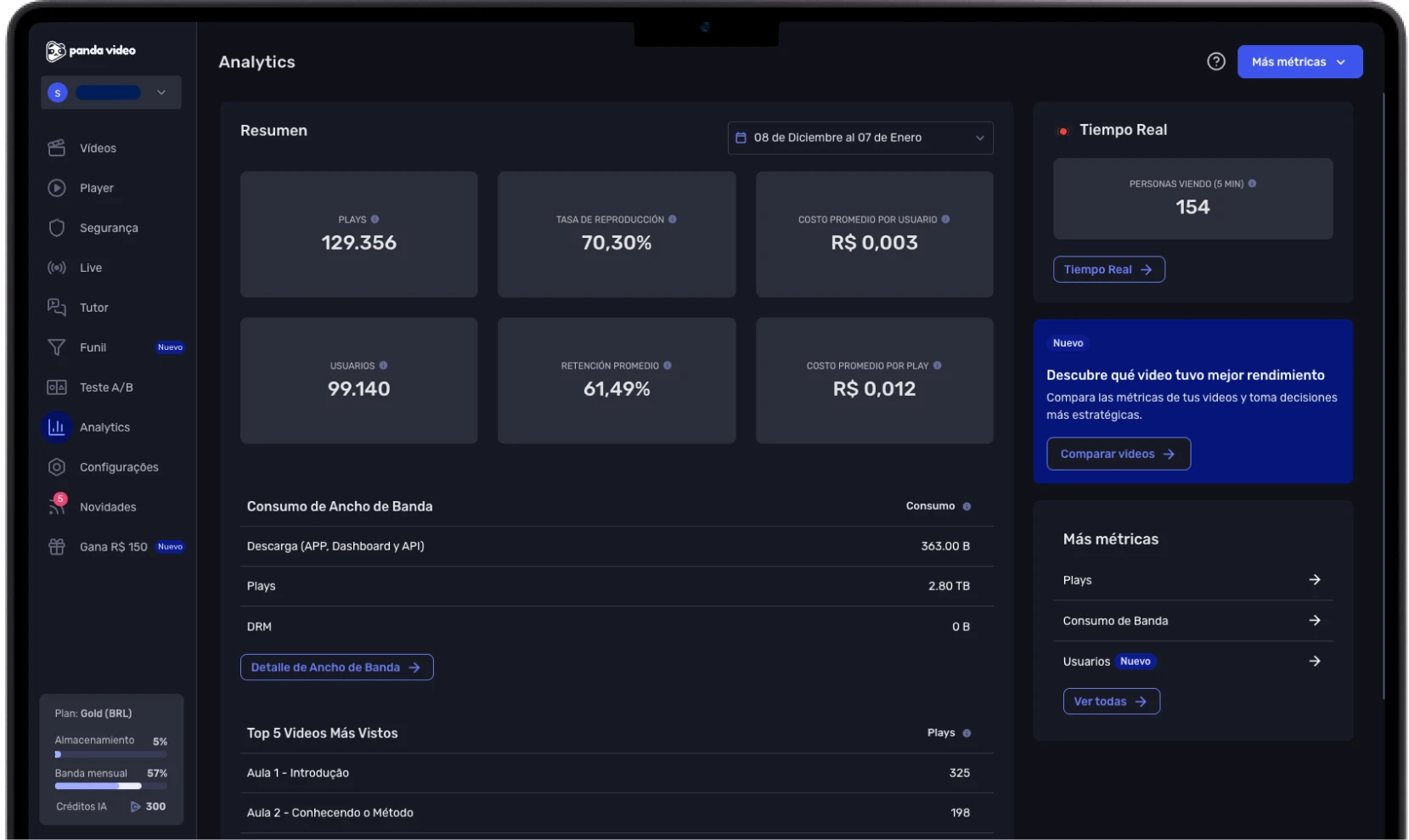Click info icon beside COSTO PROMEDIO POR USUARIO
The height and width of the screenshot is (840, 1409).
point(945,219)
